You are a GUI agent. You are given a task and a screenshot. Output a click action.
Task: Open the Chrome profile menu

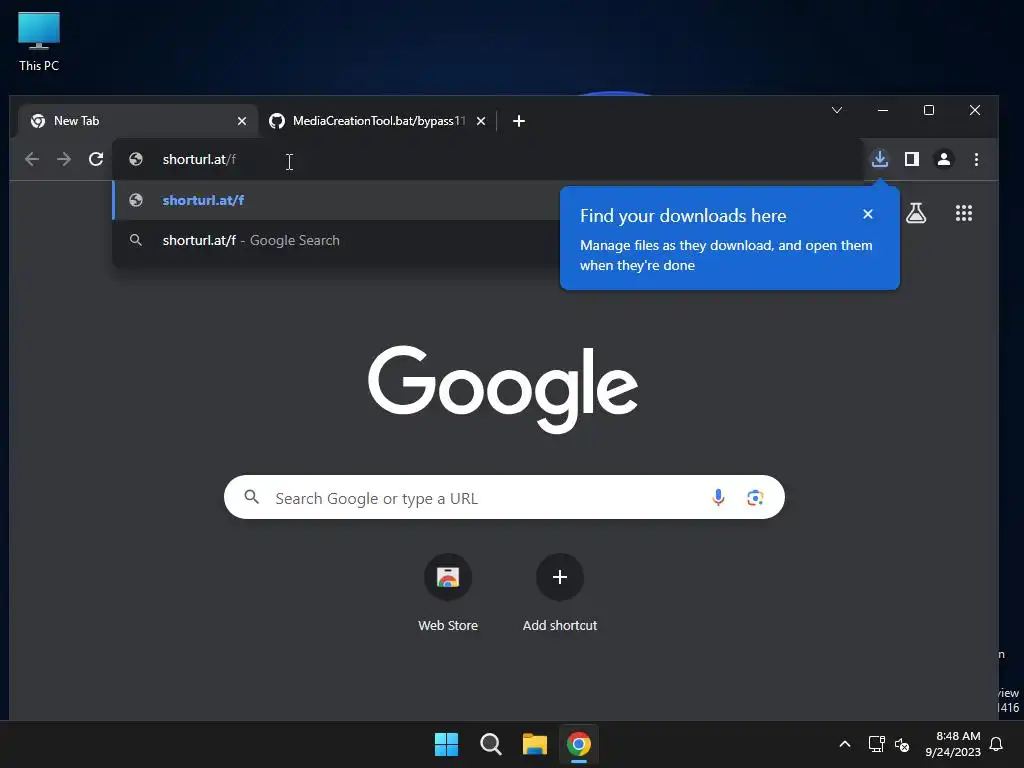pyautogui.click(x=944, y=159)
